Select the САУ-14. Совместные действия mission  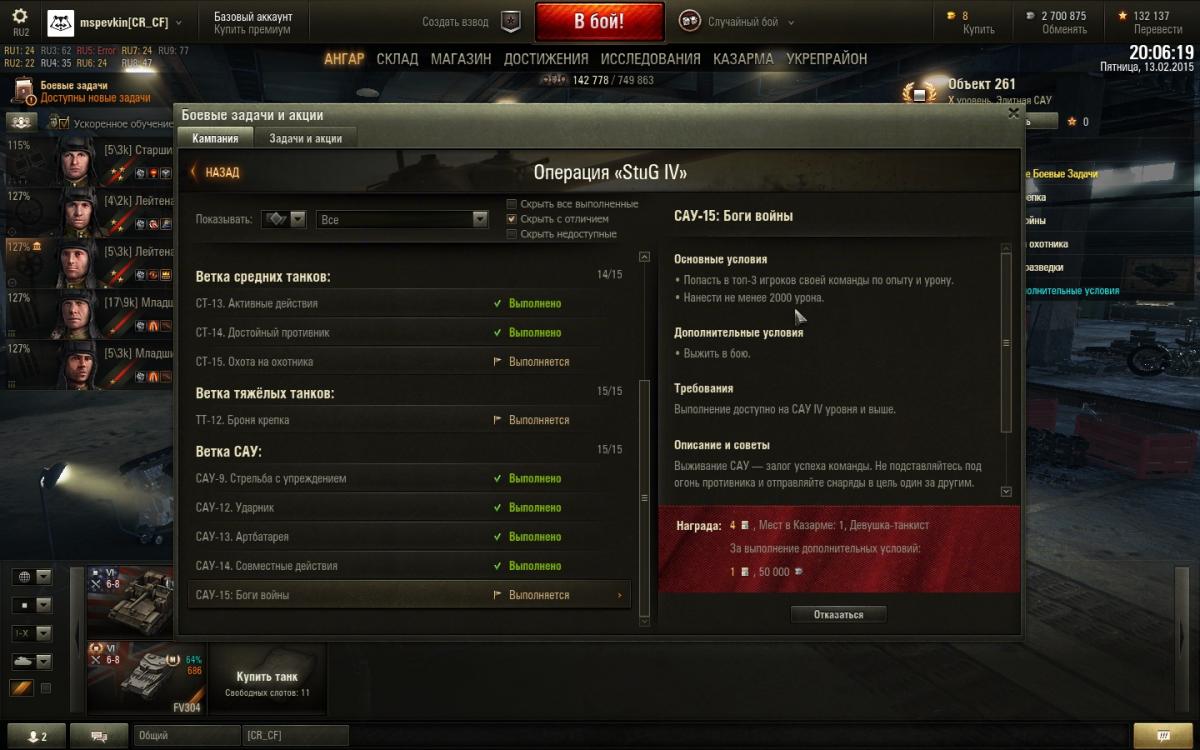point(409,566)
